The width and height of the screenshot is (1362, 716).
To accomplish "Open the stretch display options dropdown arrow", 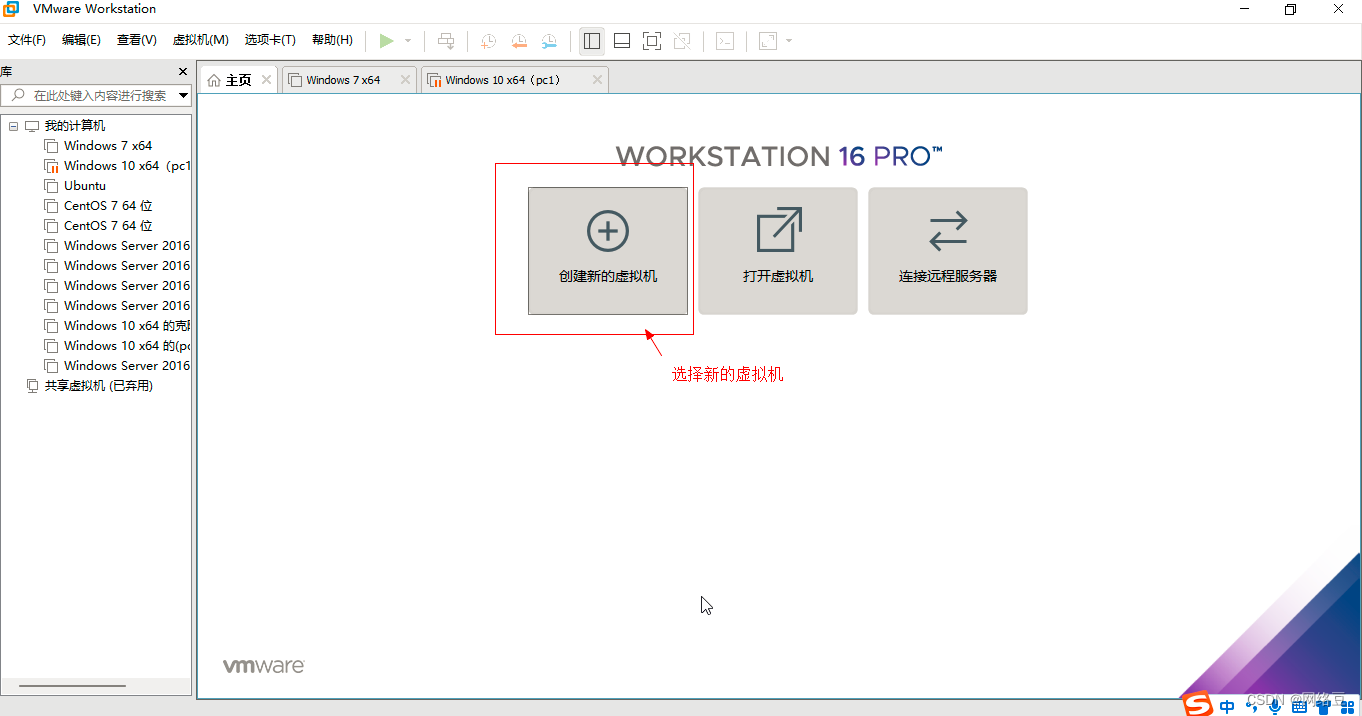I will click(x=789, y=41).
